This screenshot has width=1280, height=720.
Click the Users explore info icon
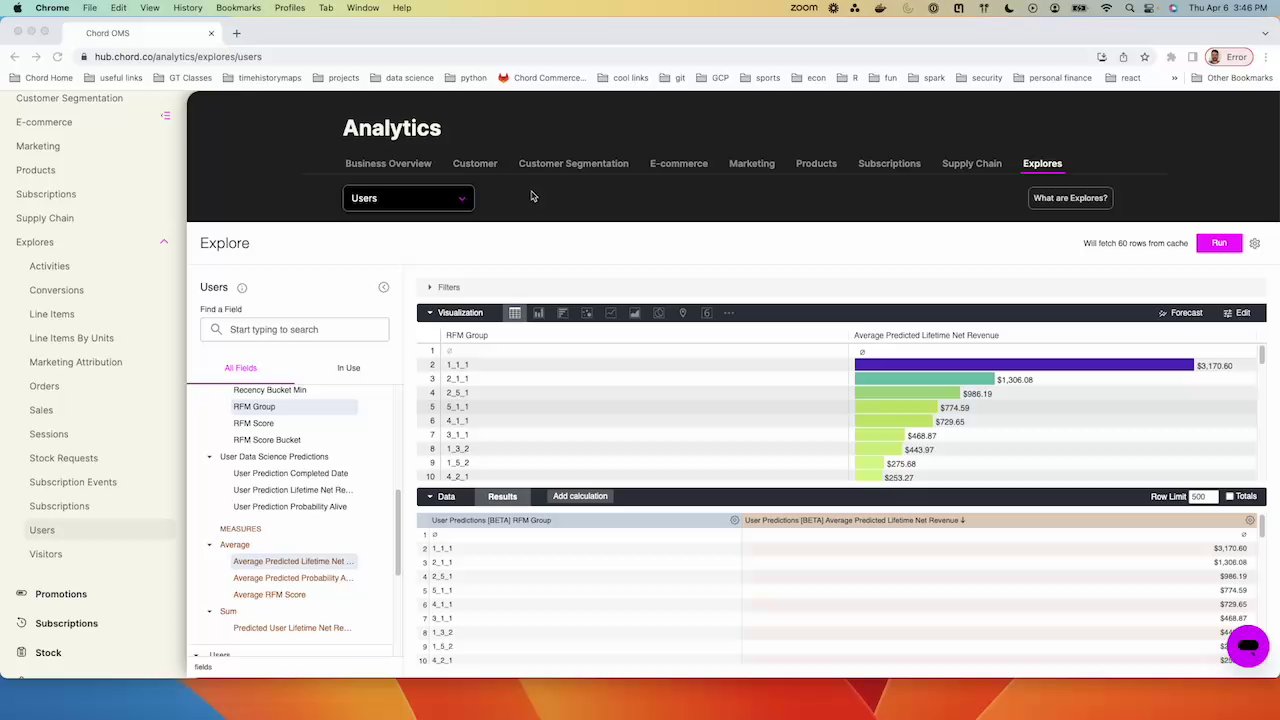[242, 288]
